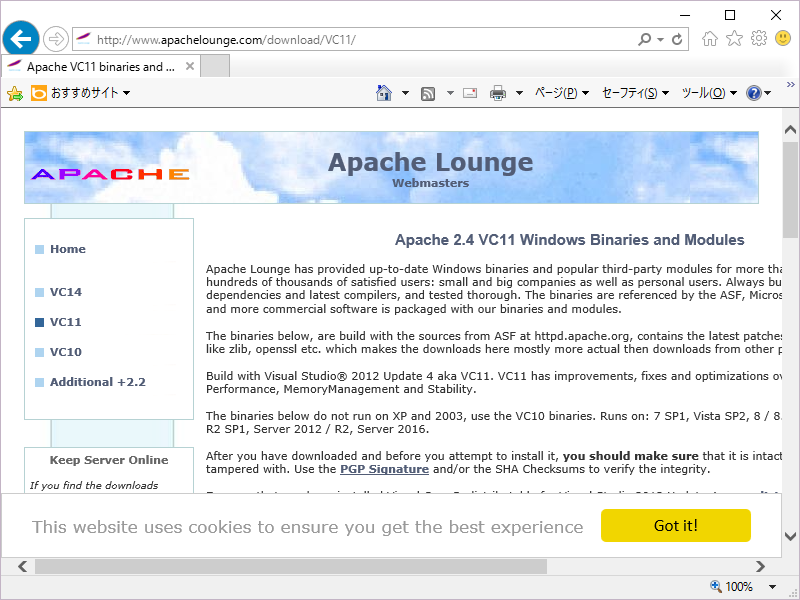Maximize the browser window
Screen dimensions: 800x600
point(730,15)
